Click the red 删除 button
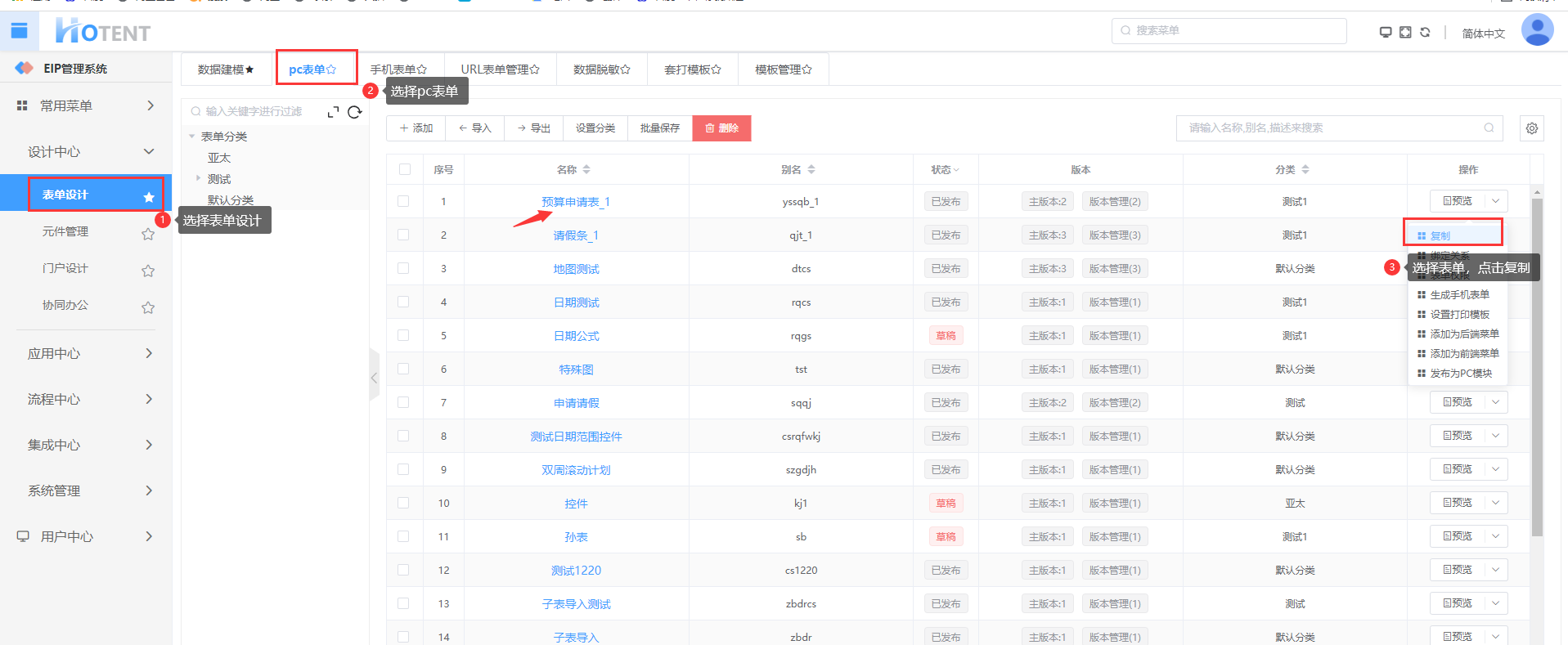Viewport: 1568px width, 645px height. pyautogui.click(x=721, y=128)
